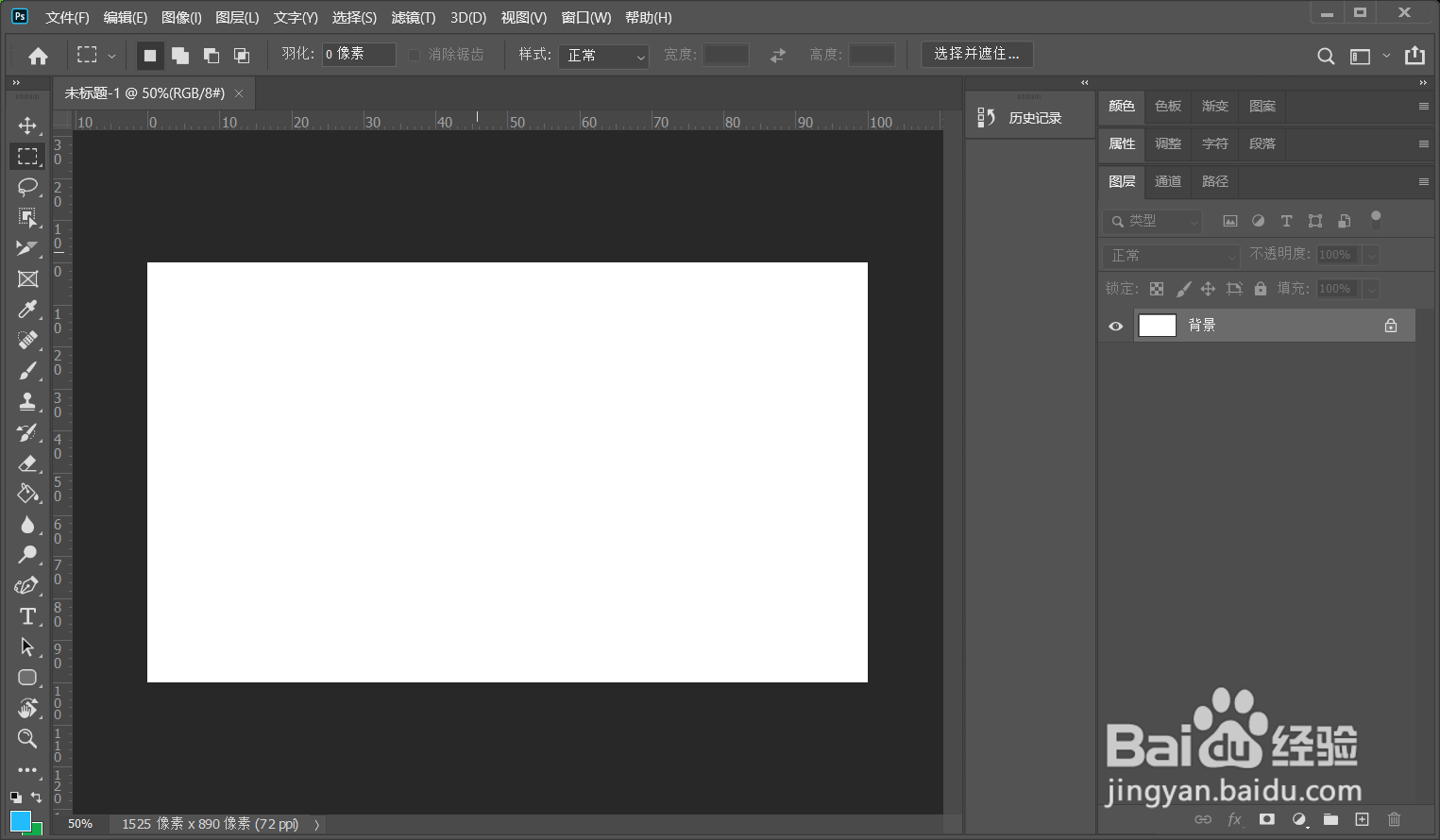The image size is (1440, 840).
Task: Open layer blend mode 正常 dropdown
Action: (1171, 256)
